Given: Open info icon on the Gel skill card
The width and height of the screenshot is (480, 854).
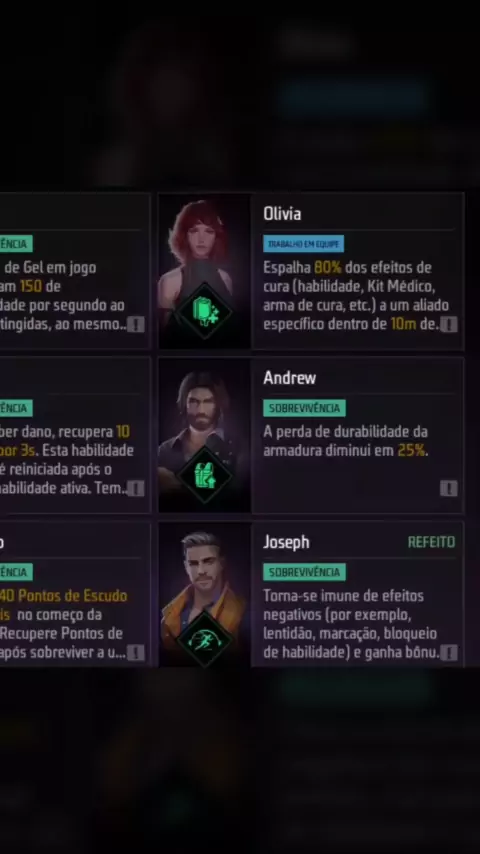Looking at the screenshot, I should 136,325.
